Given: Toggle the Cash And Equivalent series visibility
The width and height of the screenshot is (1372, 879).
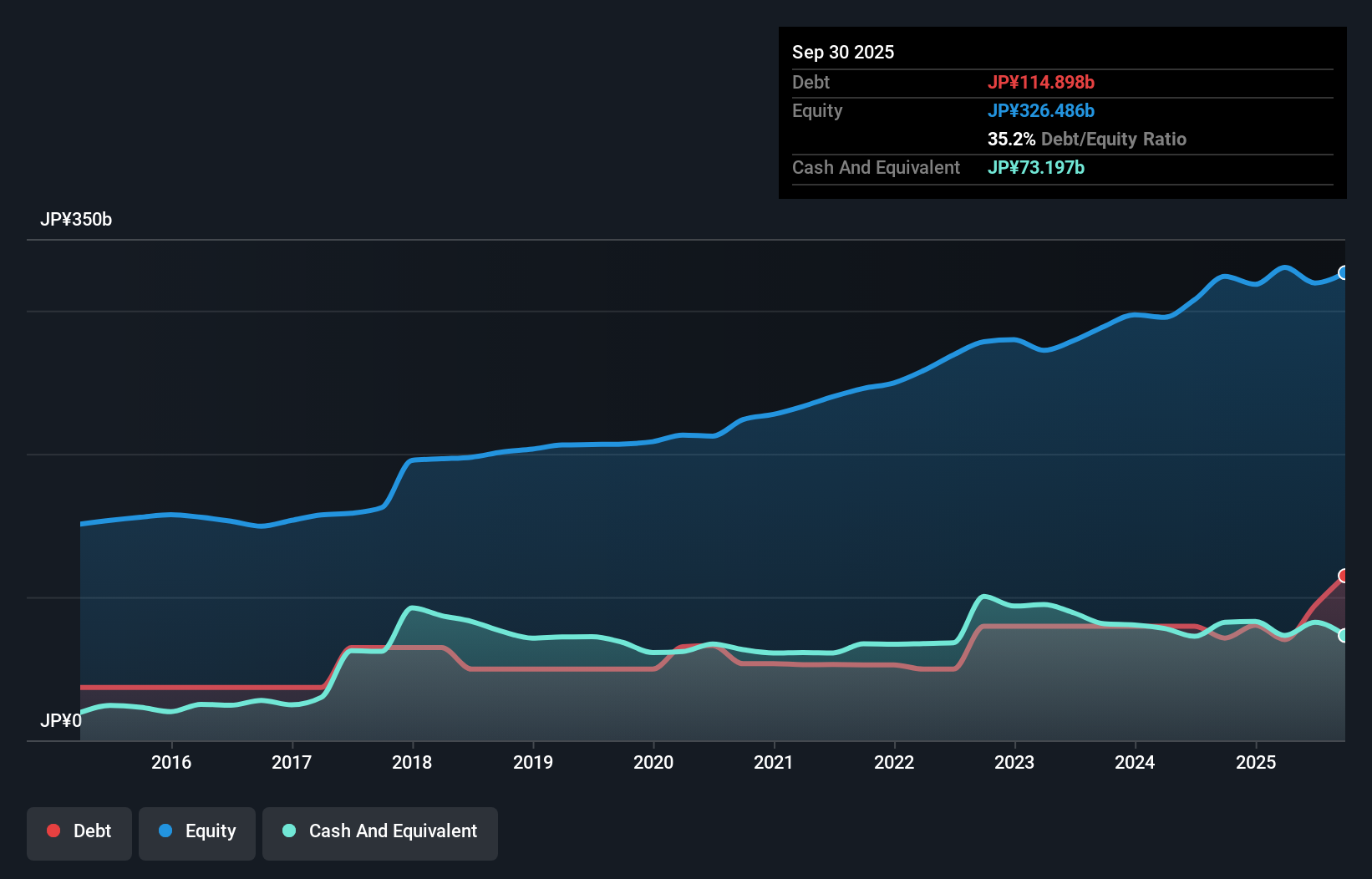Looking at the screenshot, I should [380, 831].
